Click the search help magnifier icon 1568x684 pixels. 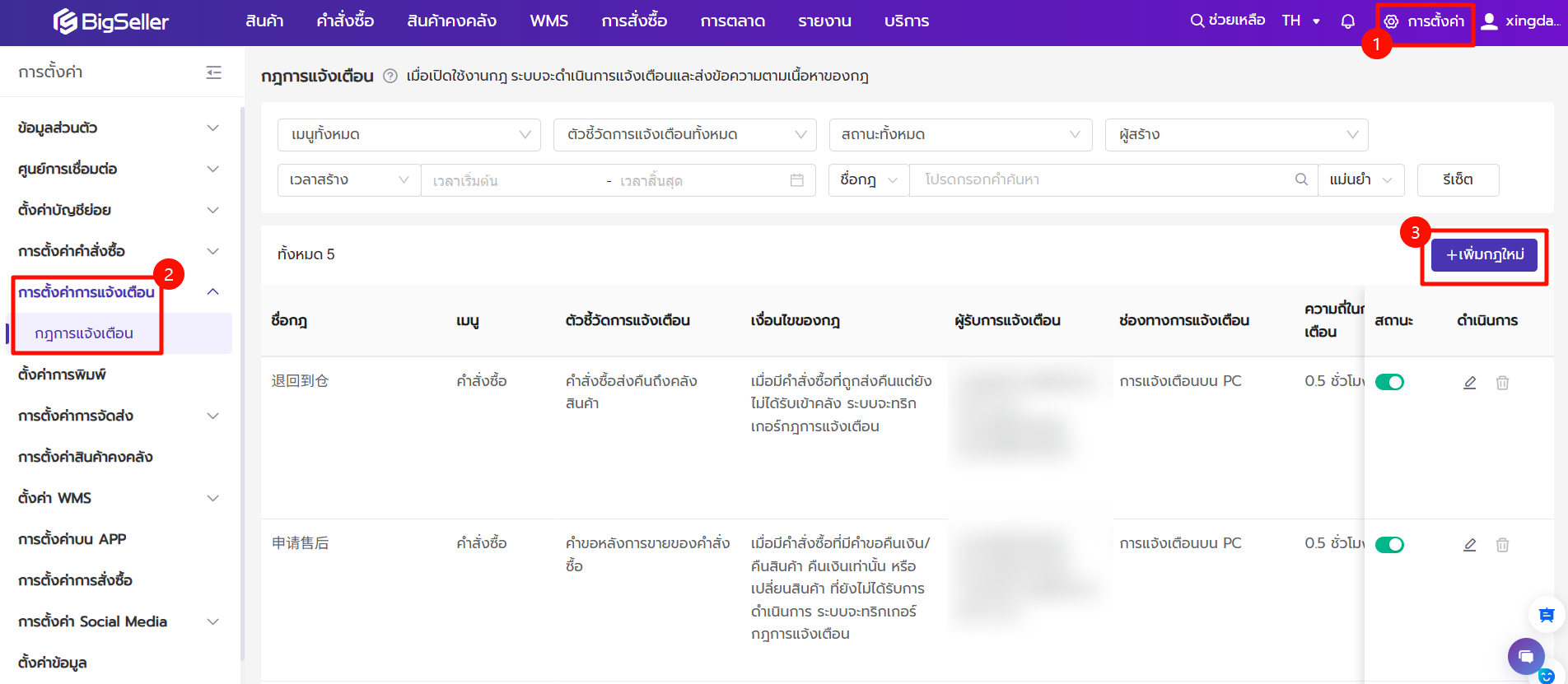[1197, 21]
